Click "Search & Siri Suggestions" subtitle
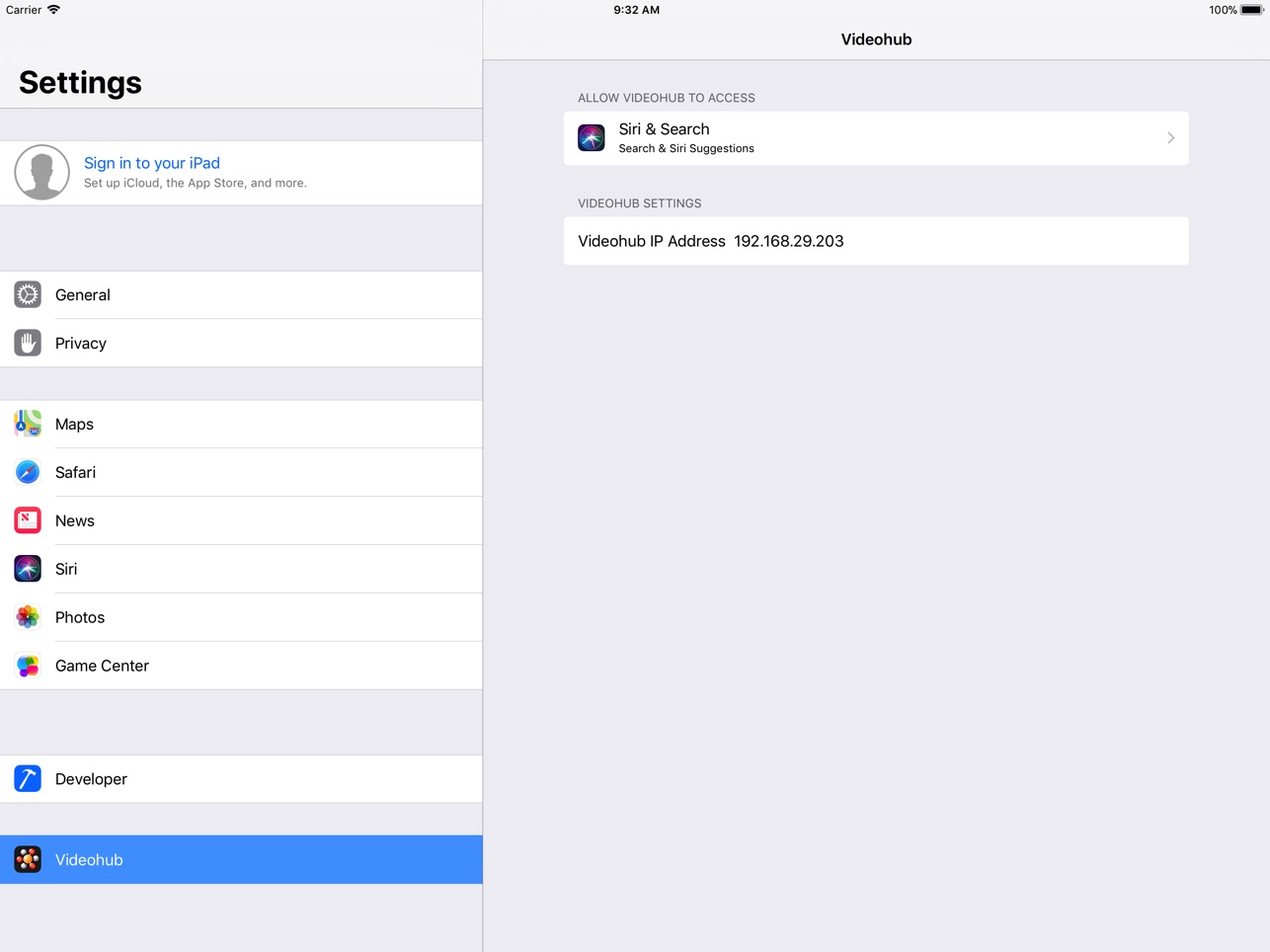This screenshot has width=1270, height=952. 686,148
